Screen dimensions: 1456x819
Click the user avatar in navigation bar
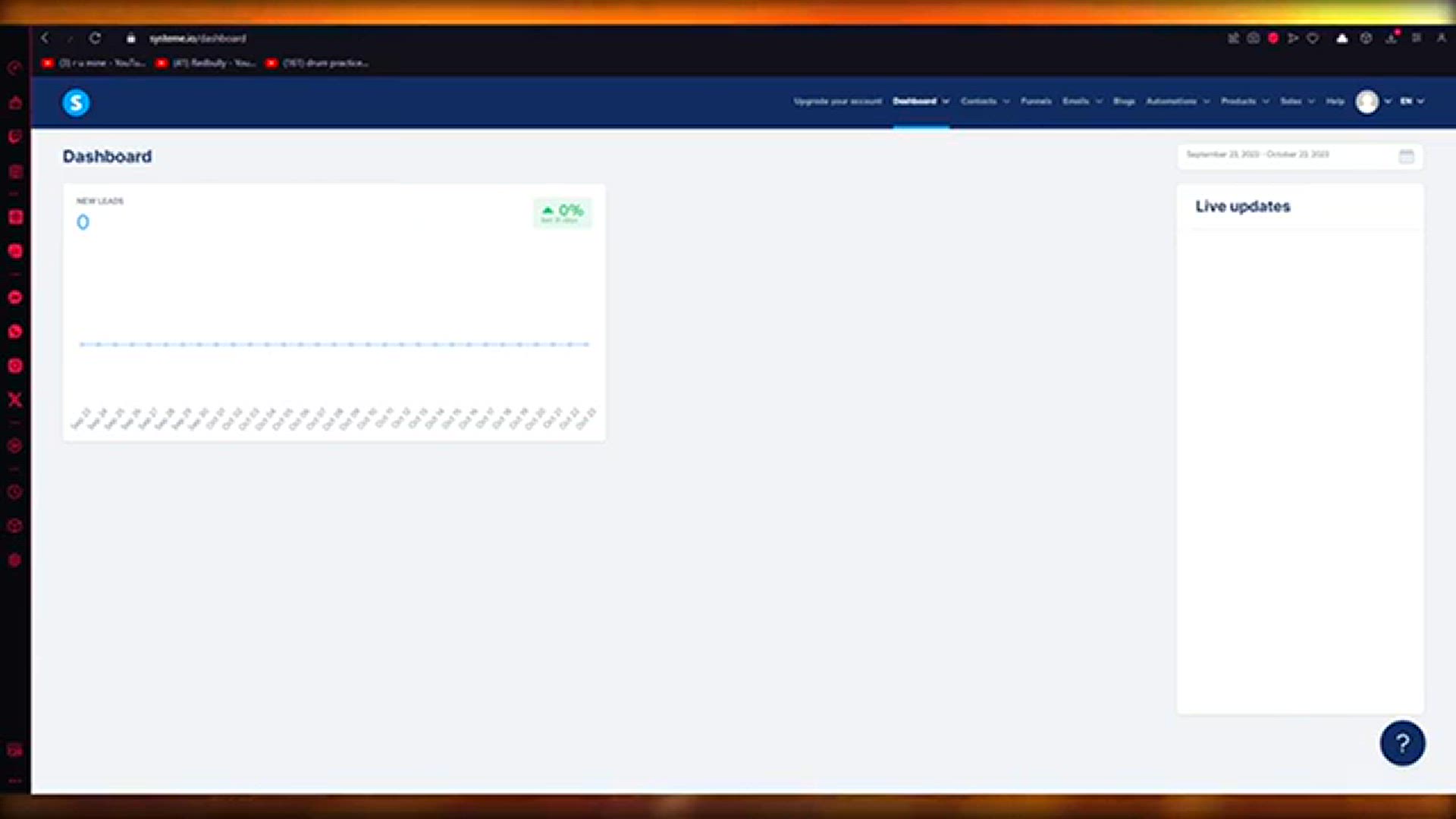pyautogui.click(x=1367, y=102)
